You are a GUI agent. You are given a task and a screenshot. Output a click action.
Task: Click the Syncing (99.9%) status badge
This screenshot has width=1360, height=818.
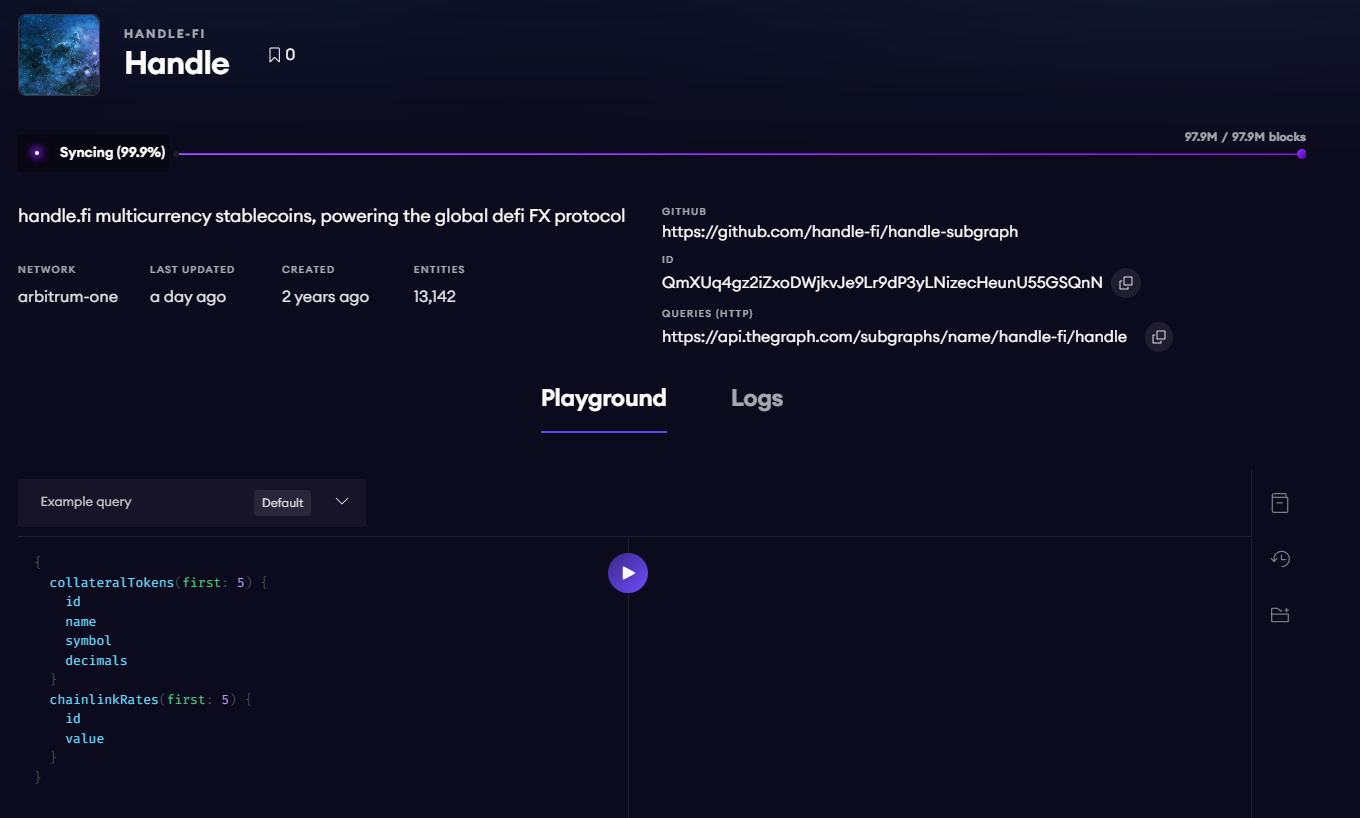[x=93, y=153]
